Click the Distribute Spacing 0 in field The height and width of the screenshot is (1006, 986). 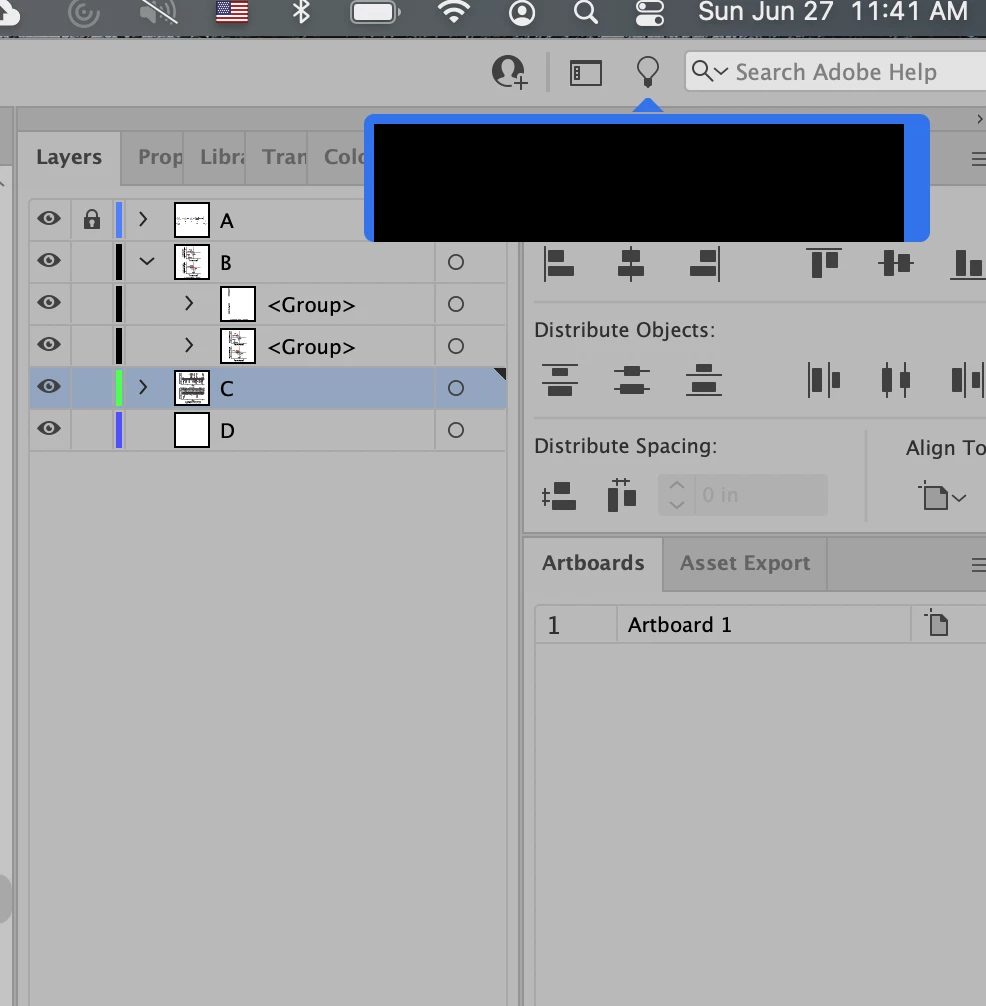pyautogui.click(x=761, y=495)
